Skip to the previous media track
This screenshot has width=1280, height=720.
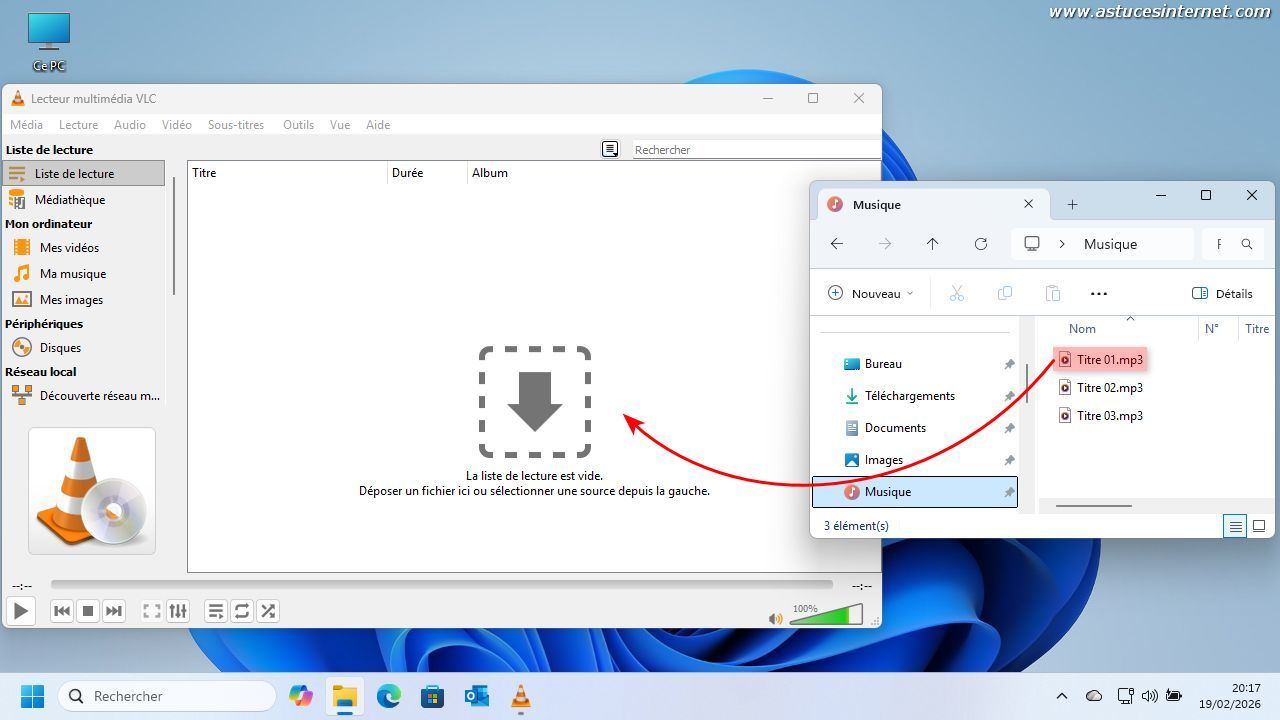tap(62, 611)
